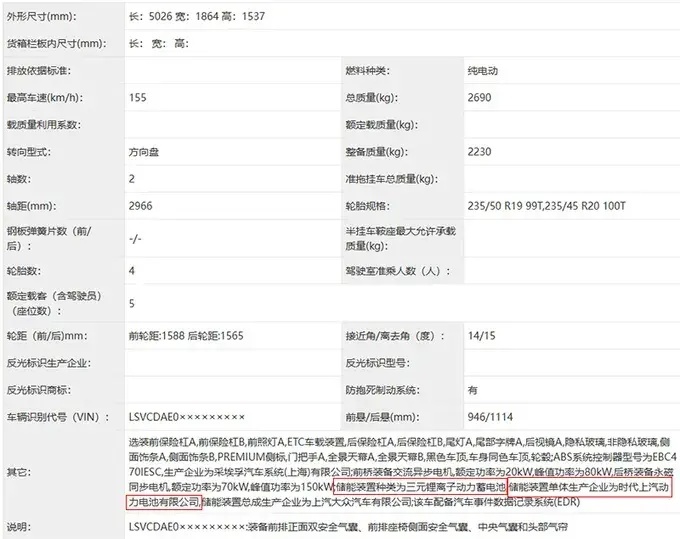The image size is (680, 539).
Task: Select the 车辆识别代号（VIN）label
Action: (x=57, y=417)
